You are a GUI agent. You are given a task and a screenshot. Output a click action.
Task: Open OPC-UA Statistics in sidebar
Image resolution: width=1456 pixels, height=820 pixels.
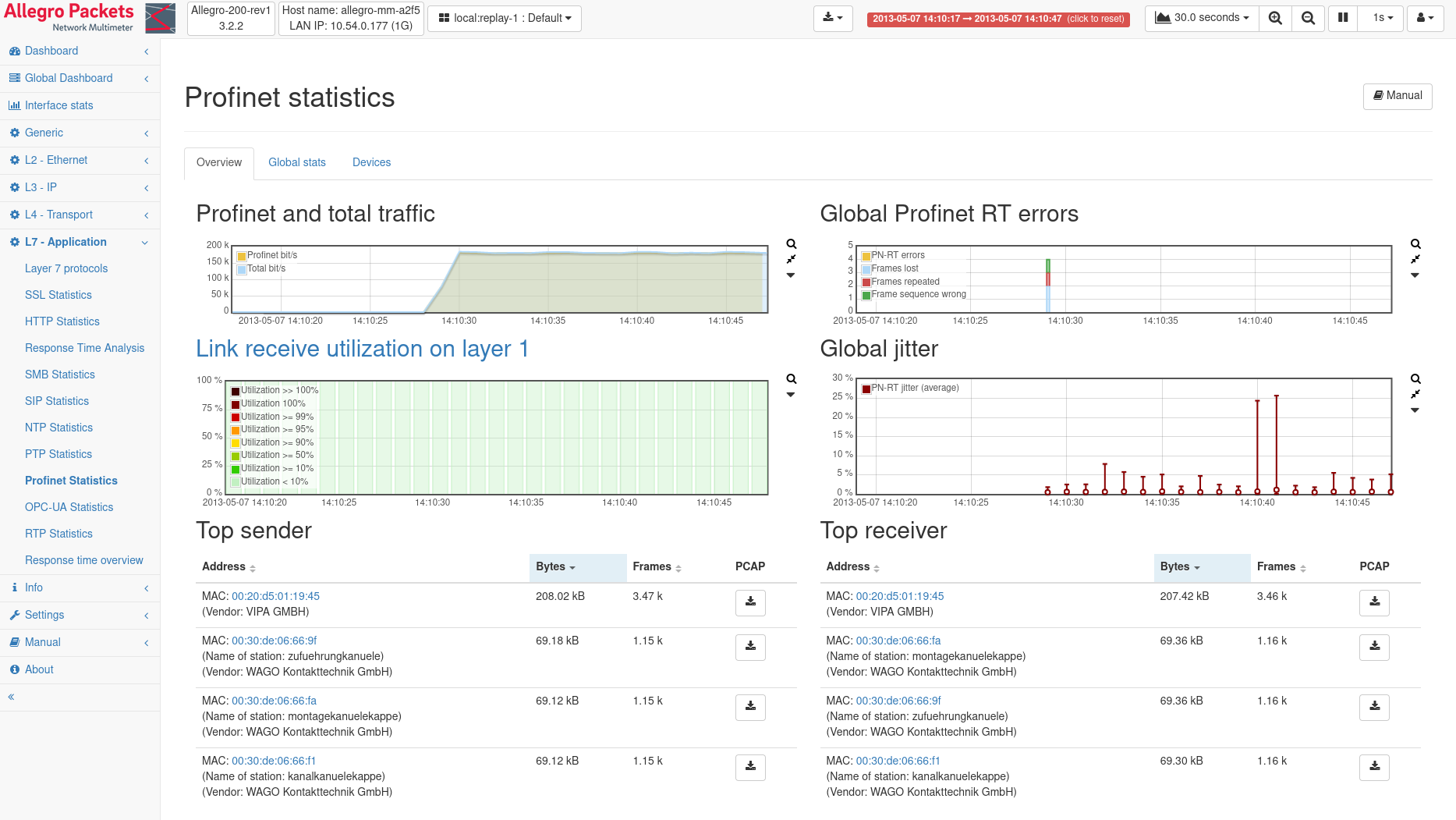click(69, 507)
